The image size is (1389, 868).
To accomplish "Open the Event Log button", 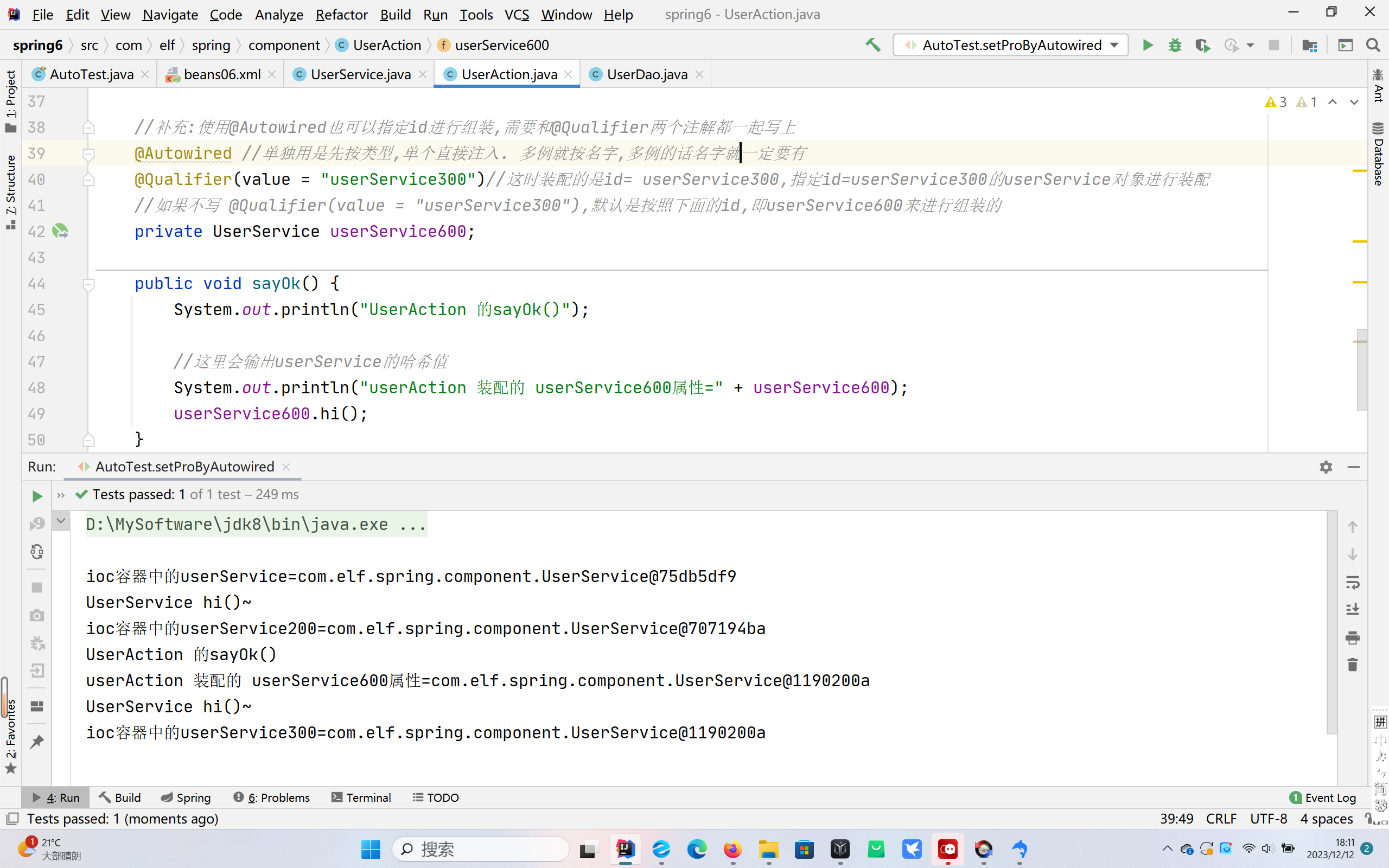I will point(1322,797).
